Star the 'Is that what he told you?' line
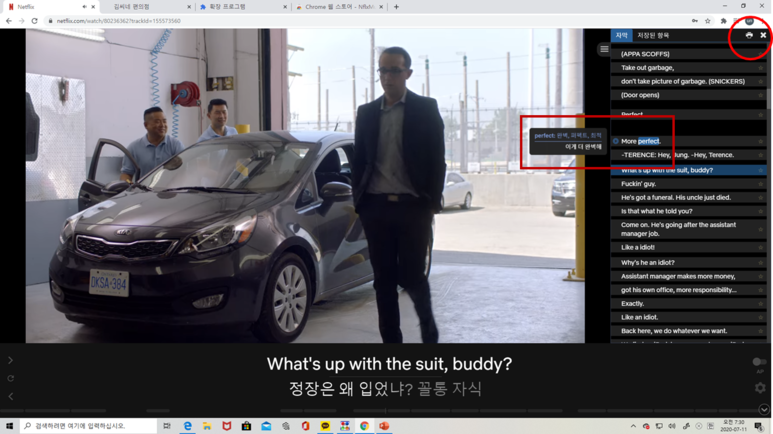The height and width of the screenshot is (434, 773). (x=761, y=211)
